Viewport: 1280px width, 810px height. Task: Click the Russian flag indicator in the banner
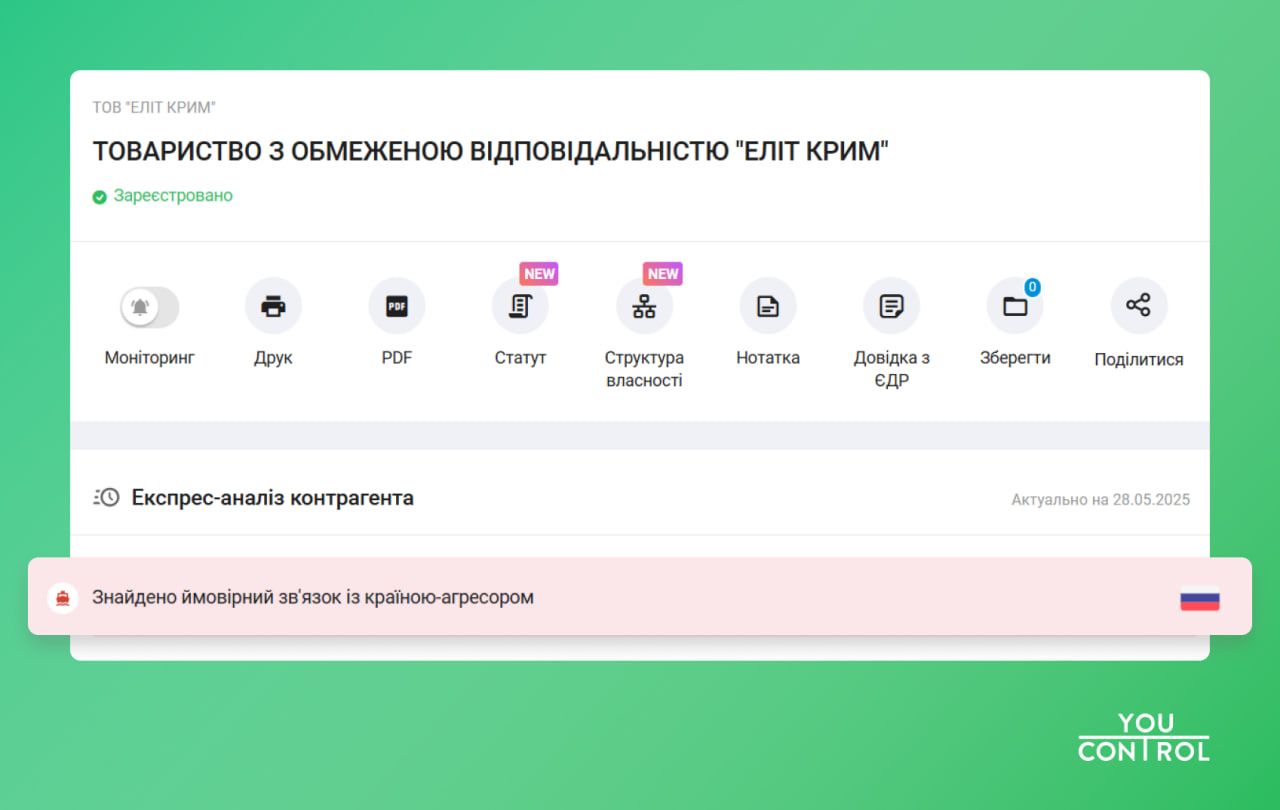[1199, 597]
